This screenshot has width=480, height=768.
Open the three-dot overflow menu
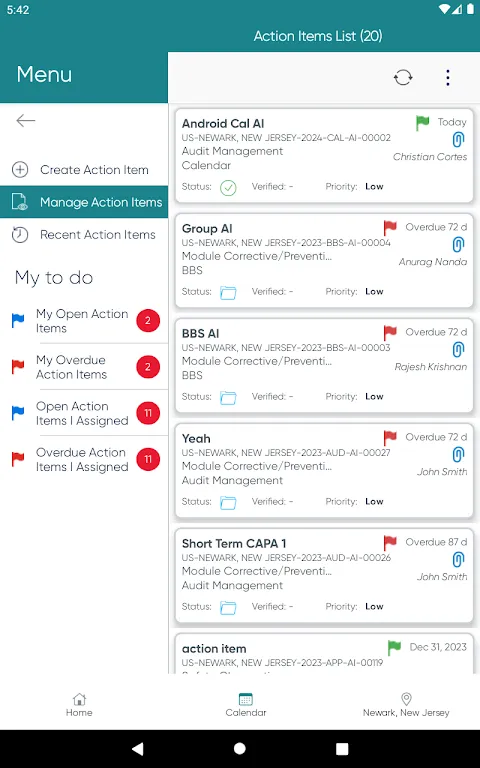[x=448, y=77]
